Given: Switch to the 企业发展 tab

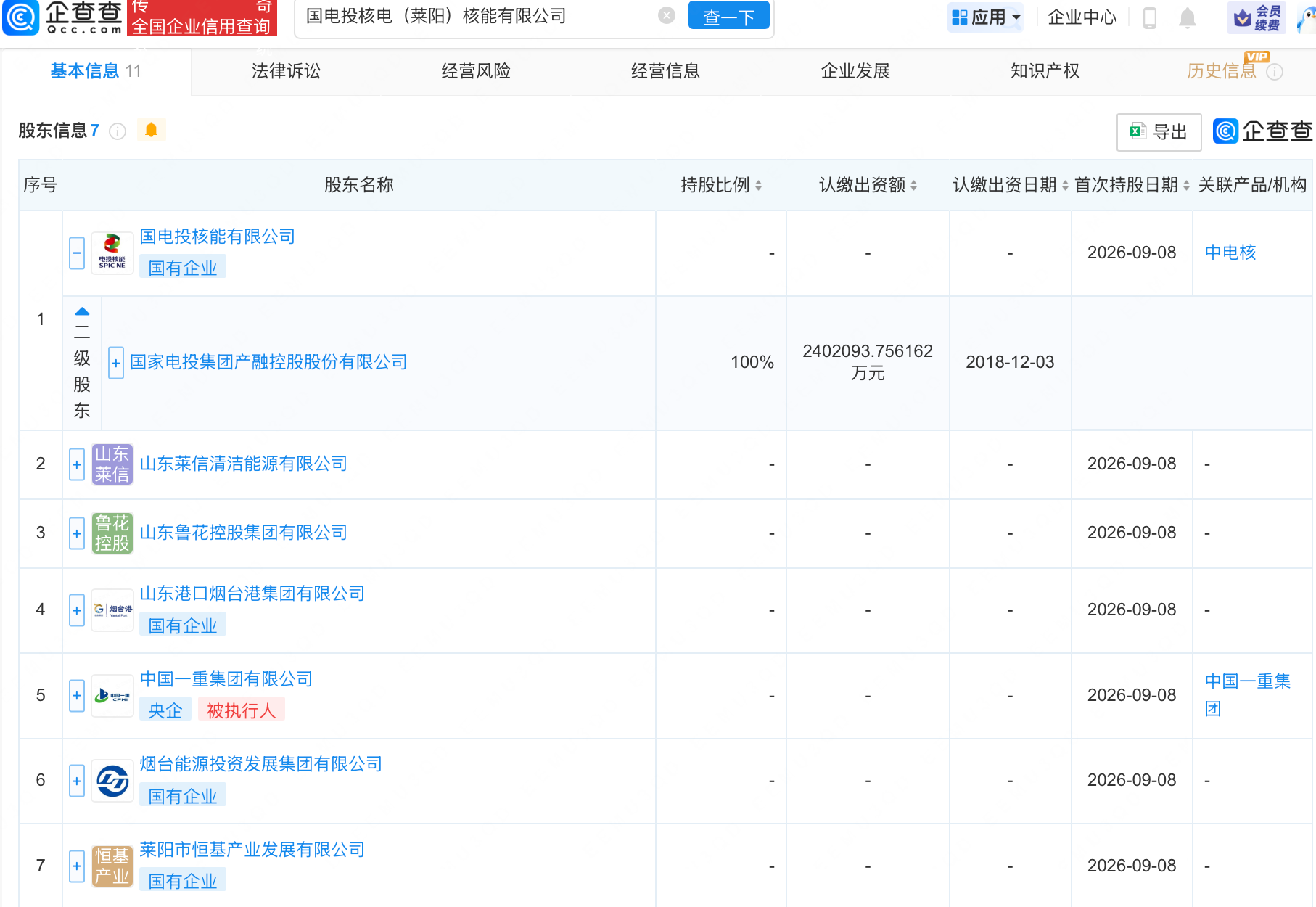Looking at the screenshot, I should point(855,71).
